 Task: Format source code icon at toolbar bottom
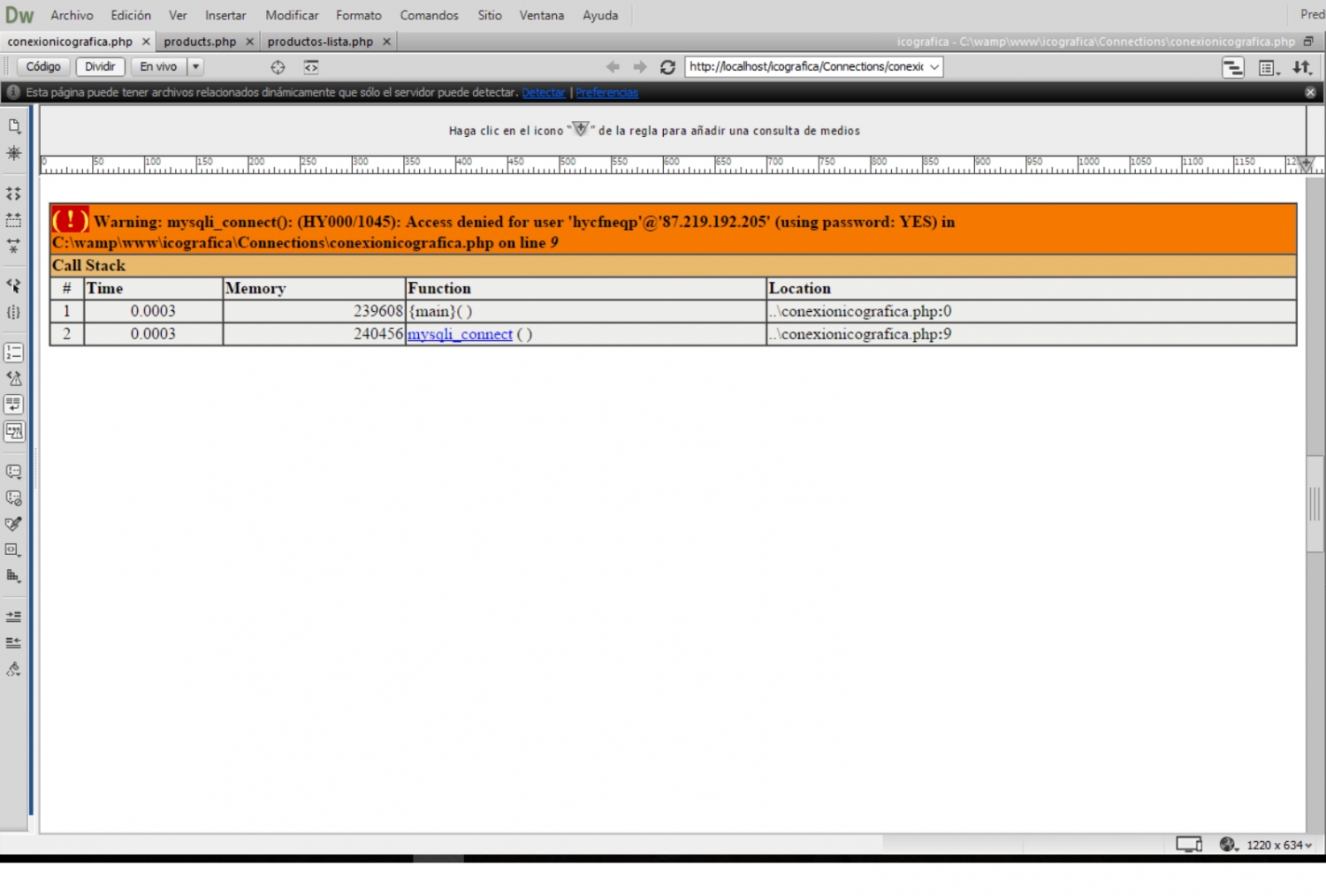click(x=14, y=669)
